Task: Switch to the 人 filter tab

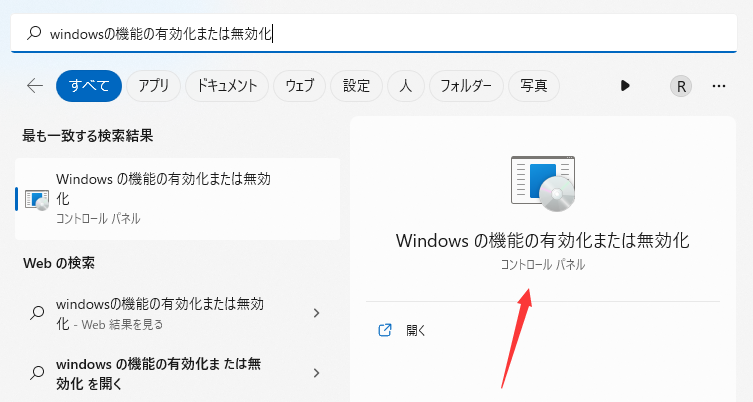Action: 406,86
